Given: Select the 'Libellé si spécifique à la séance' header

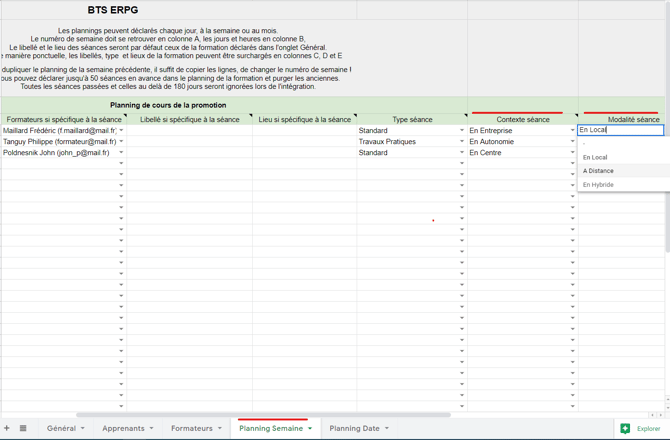Looking at the screenshot, I should click(x=189, y=119).
